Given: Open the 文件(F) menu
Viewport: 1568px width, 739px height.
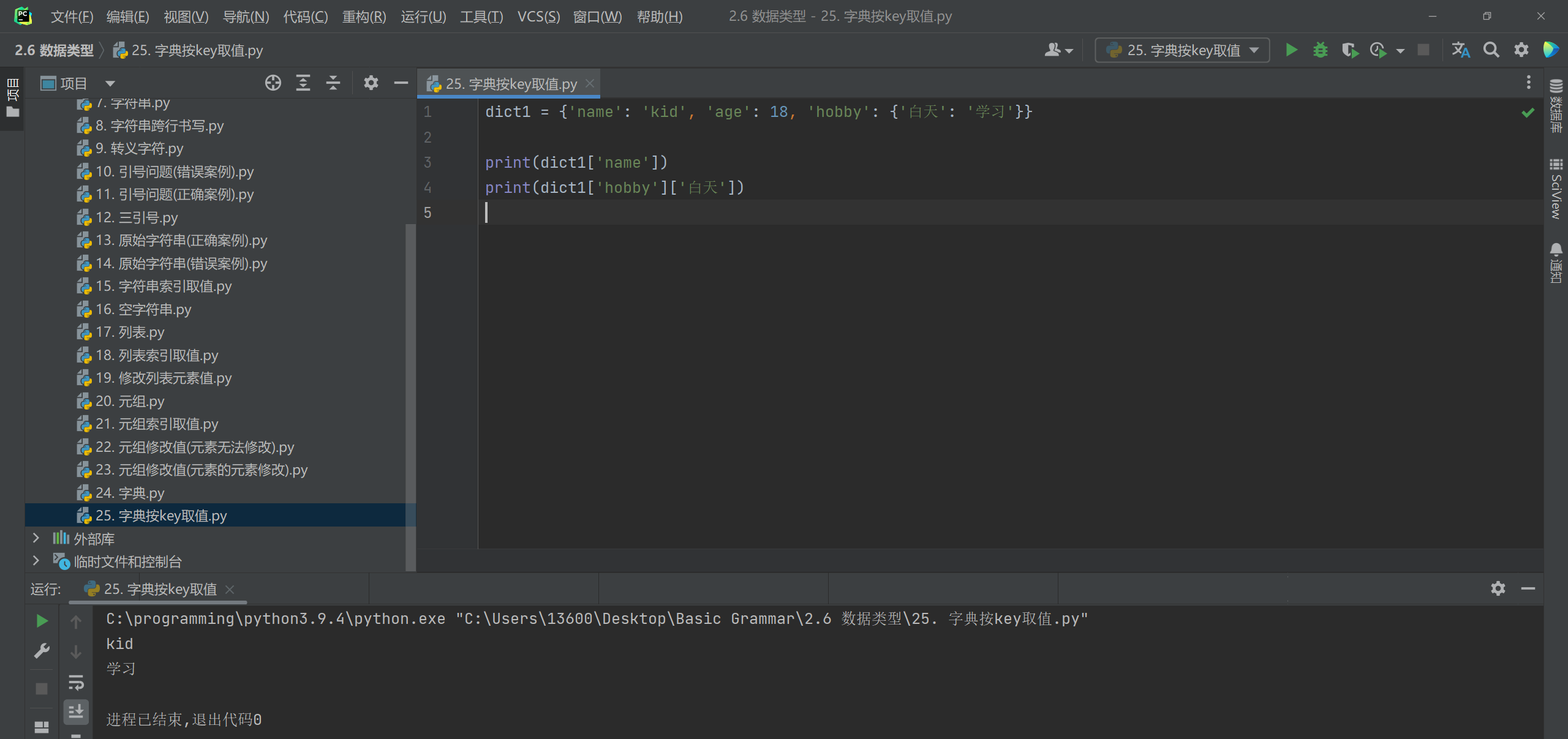Looking at the screenshot, I should [72, 17].
